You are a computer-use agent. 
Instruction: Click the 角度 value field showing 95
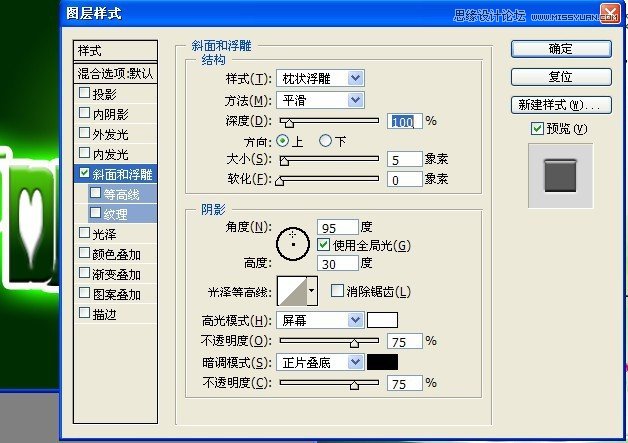pos(338,227)
